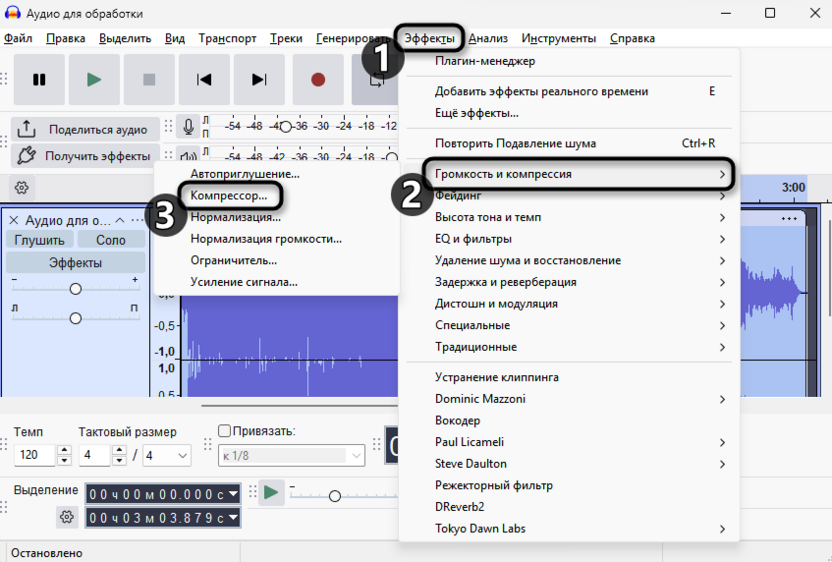Open timeline settings gear above the track panel
Image resolution: width=832 pixels, height=562 pixels.
click(x=21, y=187)
